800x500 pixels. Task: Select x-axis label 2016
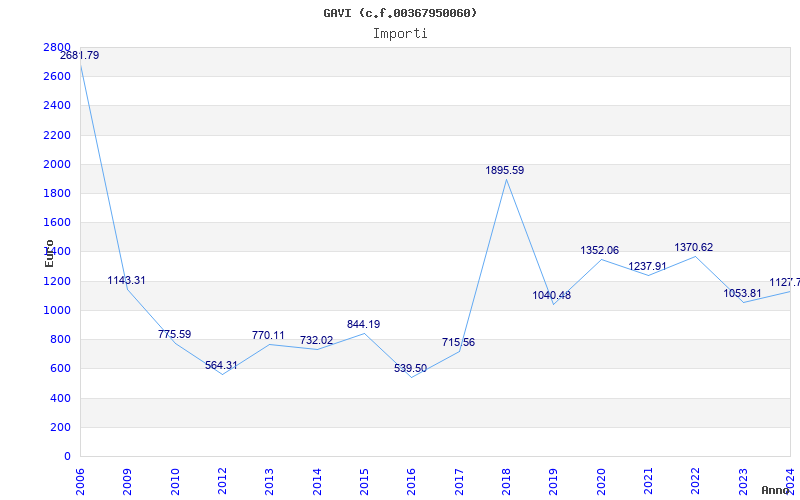411,482
